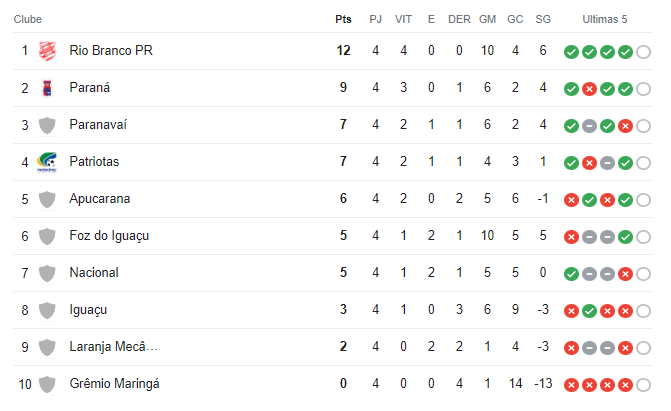Open the Rio Branco PR team link
Screen dimensions: 671x411
111,51
